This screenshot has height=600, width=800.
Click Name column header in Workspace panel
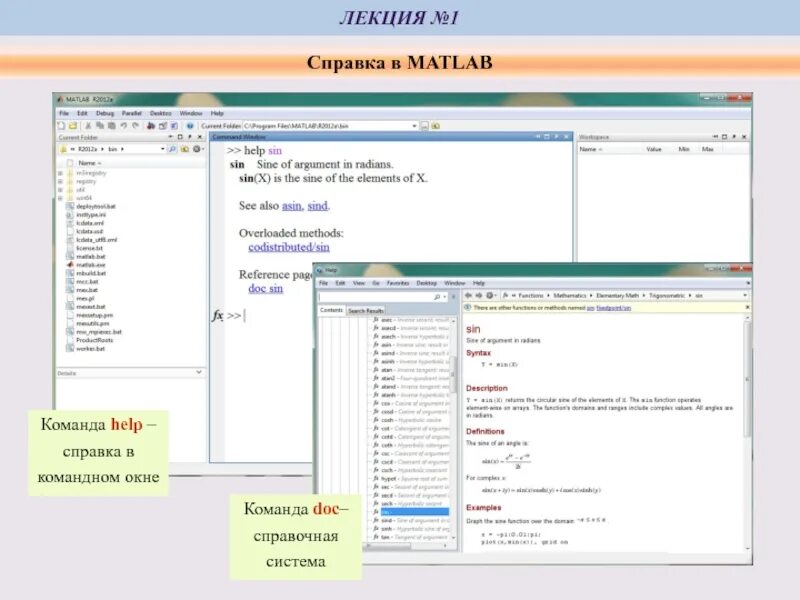tap(591, 149)
